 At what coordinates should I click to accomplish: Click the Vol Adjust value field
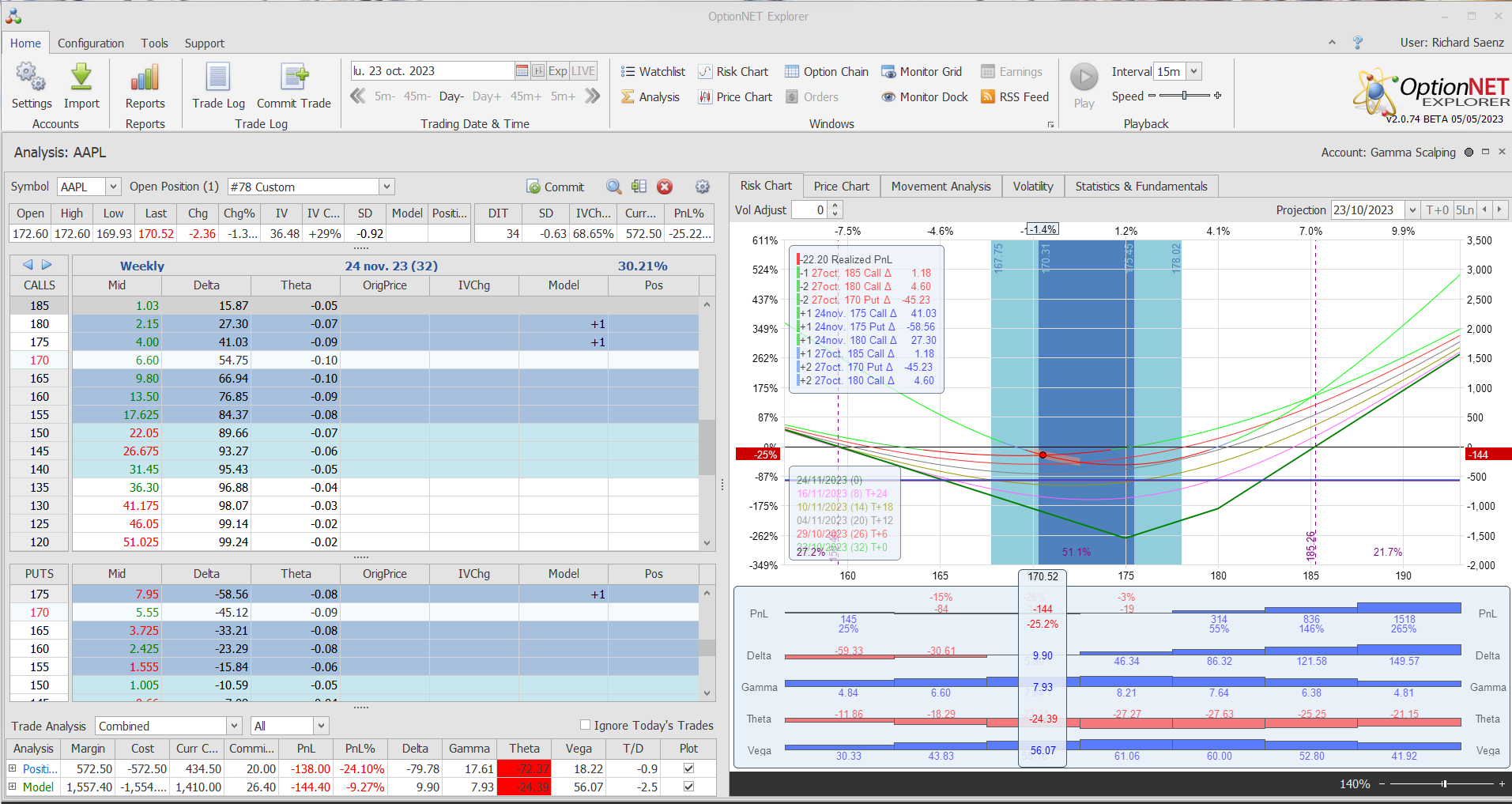click(810, 209)
